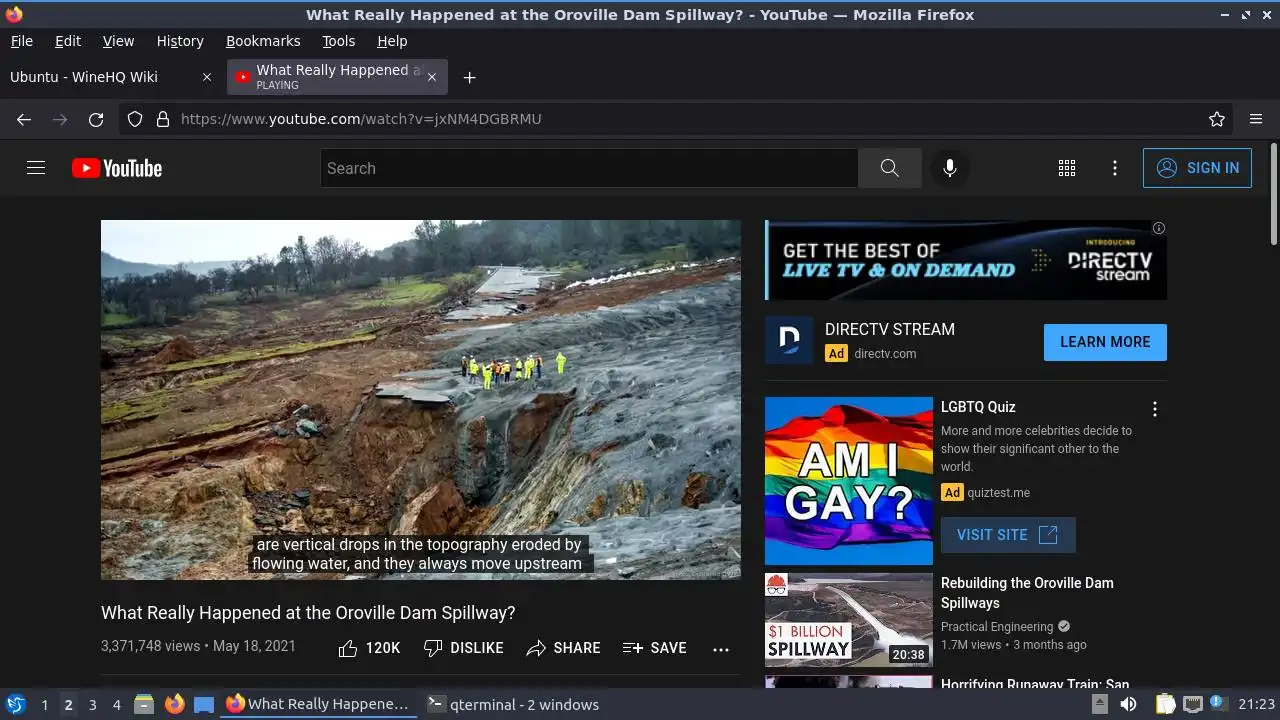
Task: Like the video (120K thumbs up)
Action: click(369, 648)
